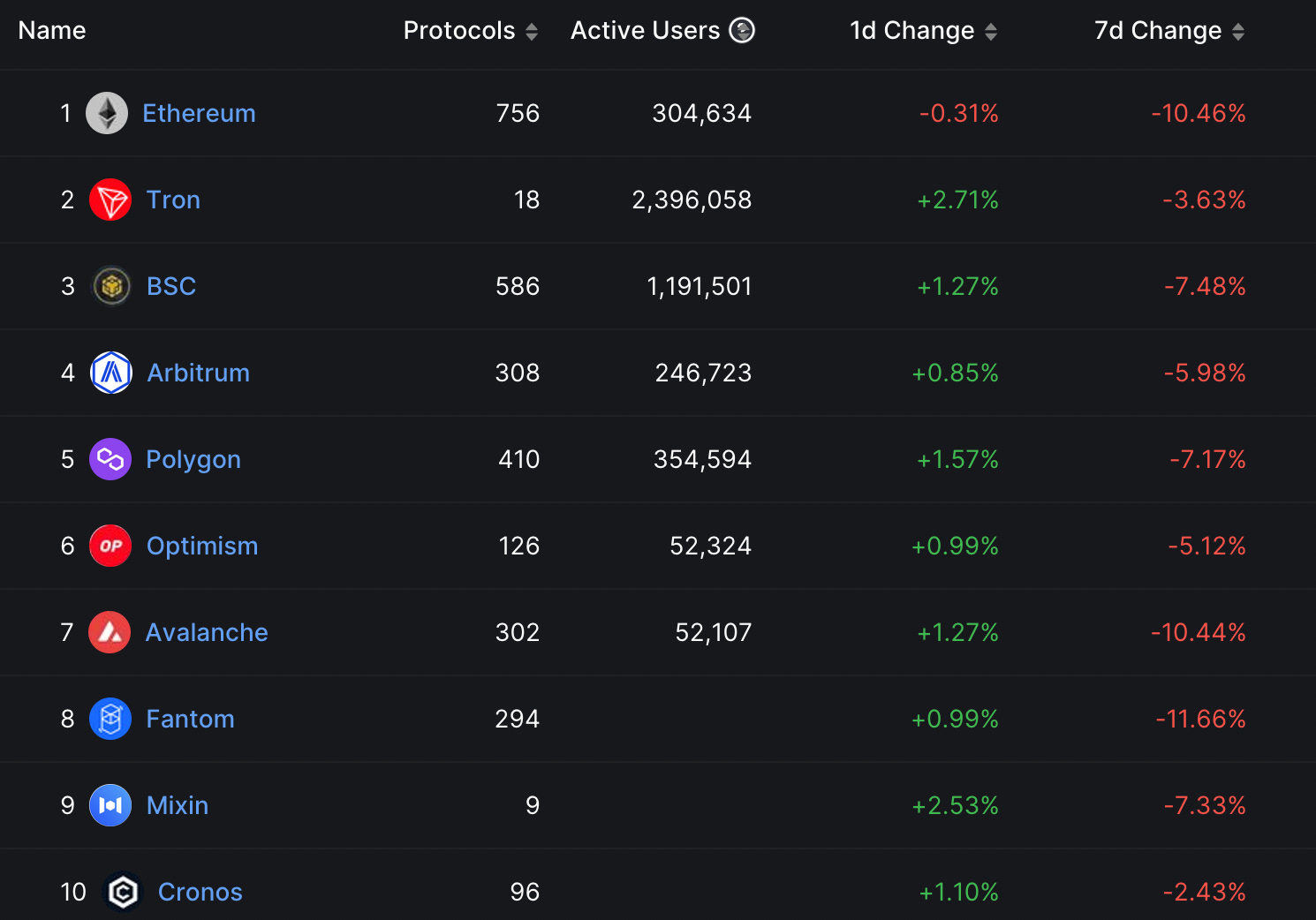
Task: Select Cronos protocols count 96
Action: (x=525, y=892)
